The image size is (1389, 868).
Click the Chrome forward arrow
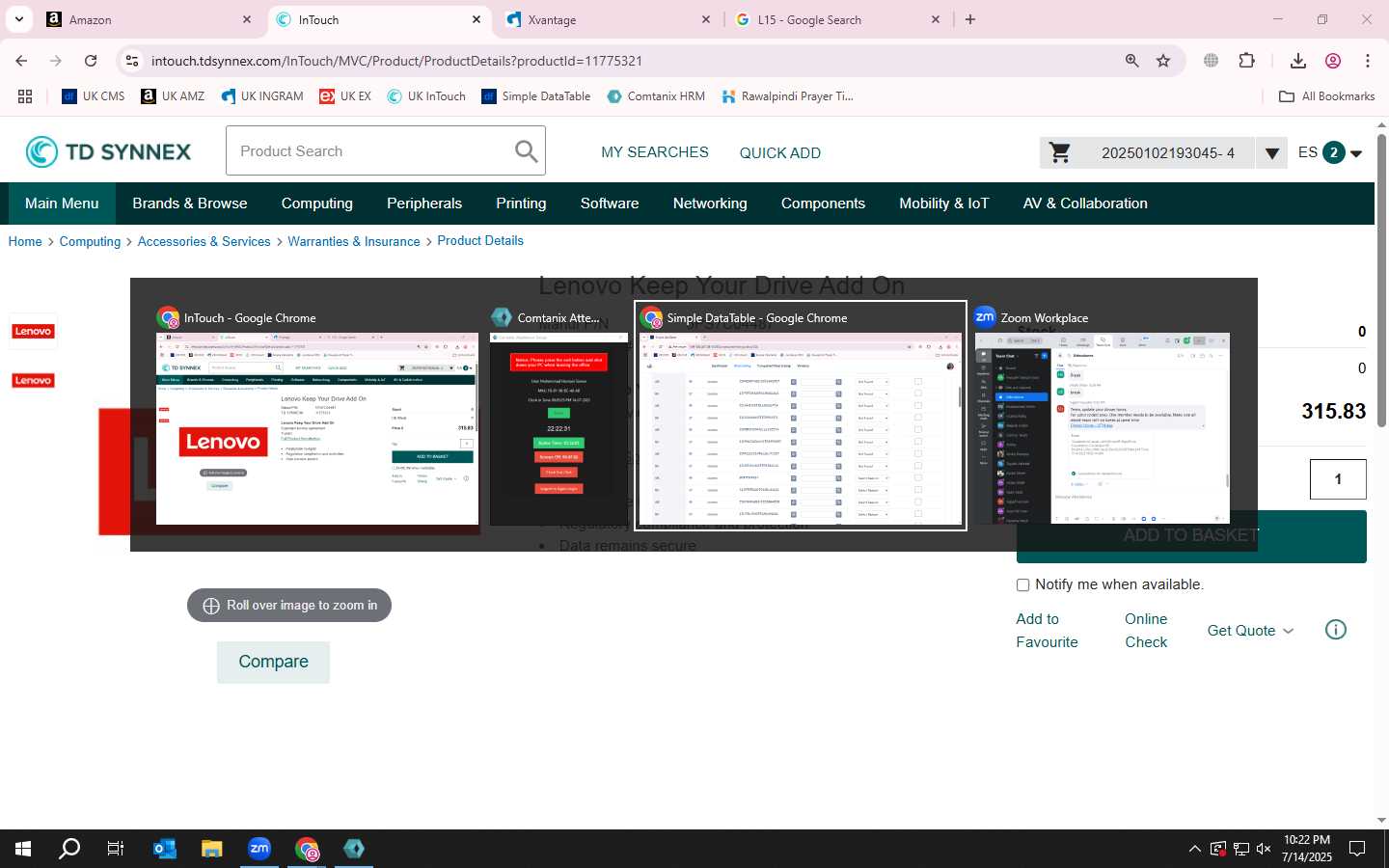tap(56, 61)
